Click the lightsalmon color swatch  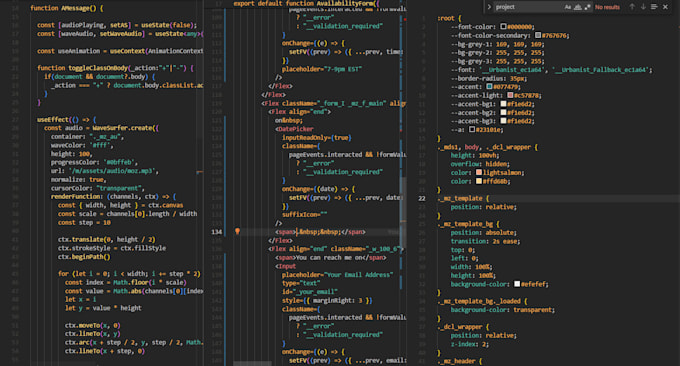[x=479, y=173]
